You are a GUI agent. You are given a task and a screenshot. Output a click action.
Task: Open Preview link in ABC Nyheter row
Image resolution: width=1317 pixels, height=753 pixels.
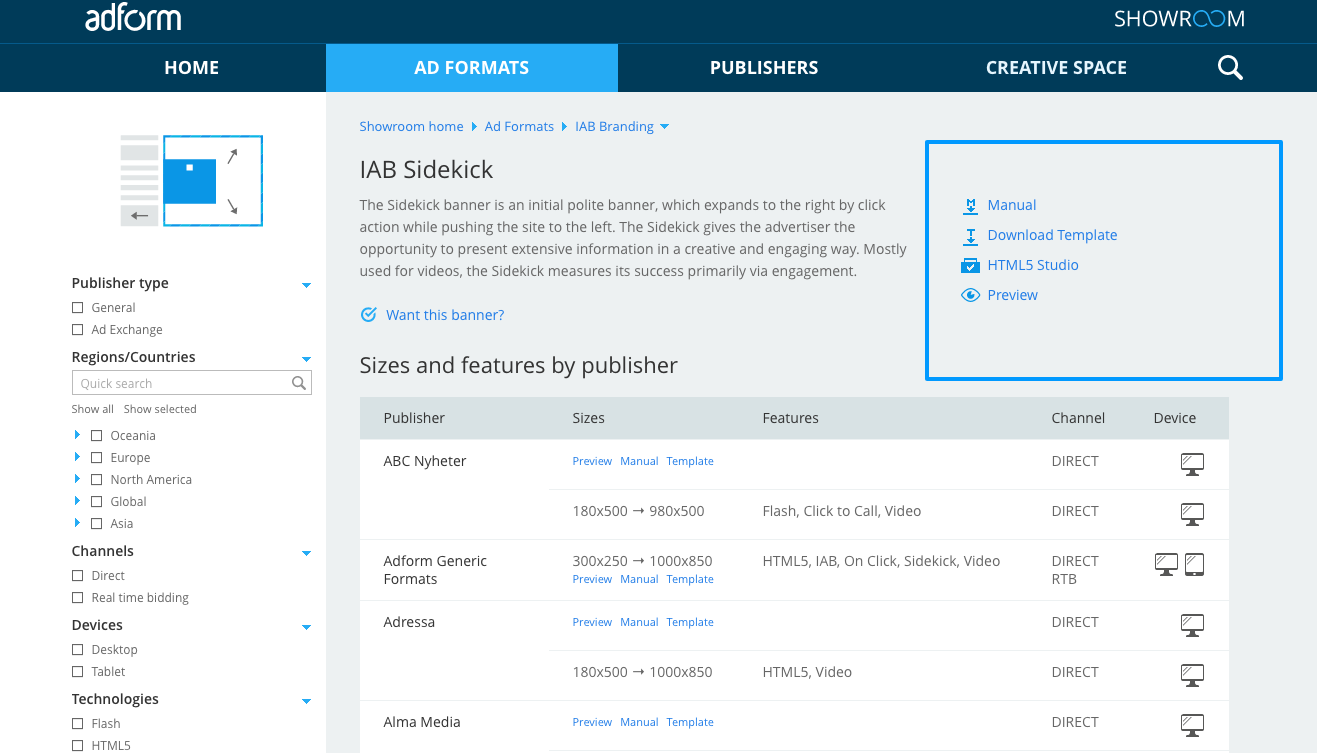tap(592, 461)
